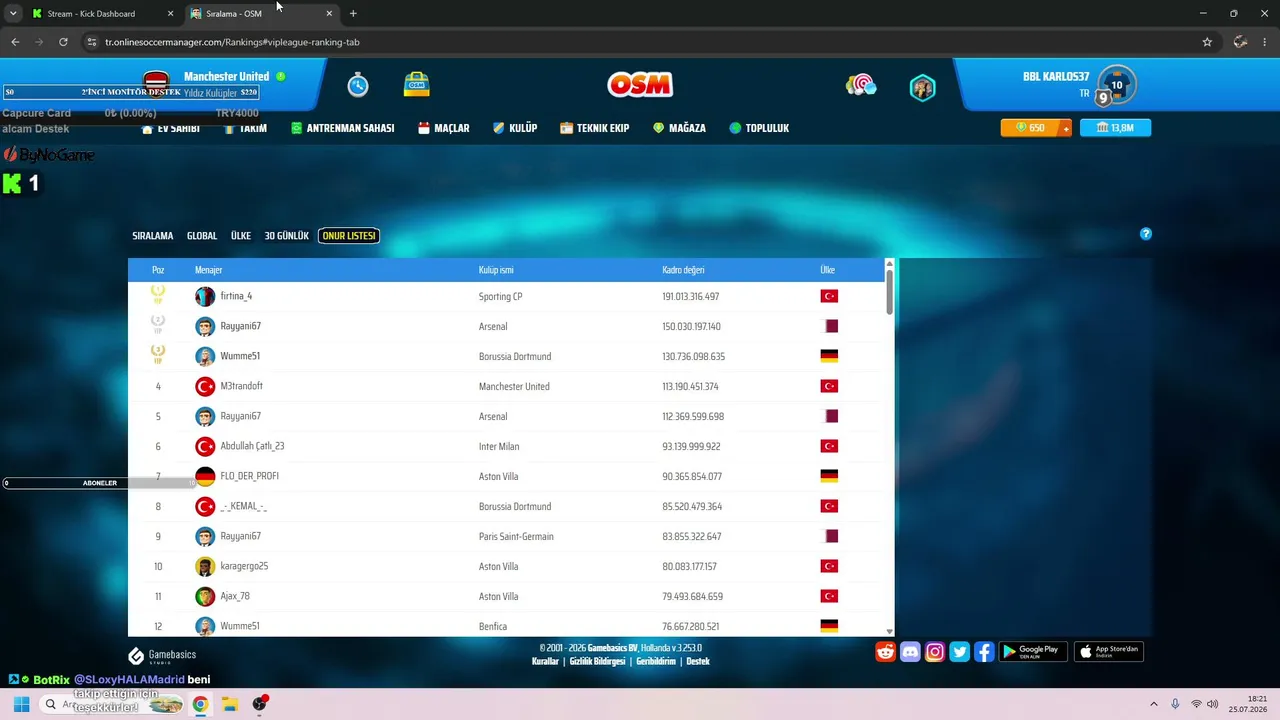Open a new browser tab
The width and height of the screenshot is (1280, 720).
(x=353, y=14)
